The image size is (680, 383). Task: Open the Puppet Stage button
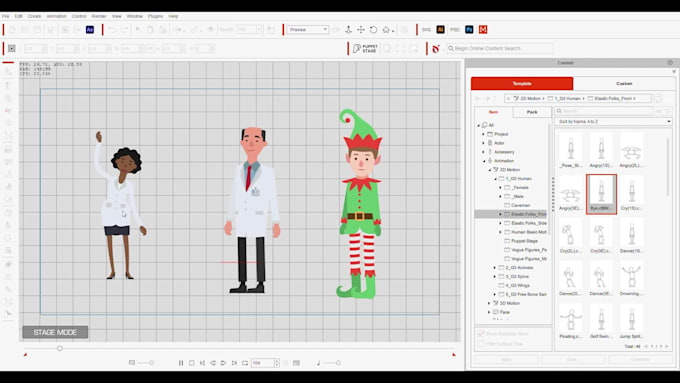(x=365, y=48)
